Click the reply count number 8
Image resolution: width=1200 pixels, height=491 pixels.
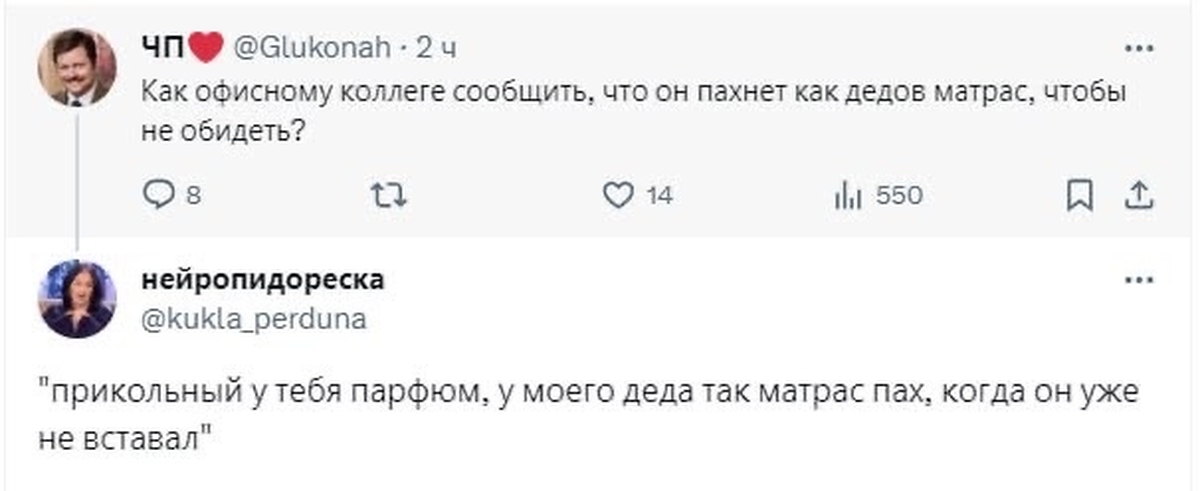tap(194, 196)
